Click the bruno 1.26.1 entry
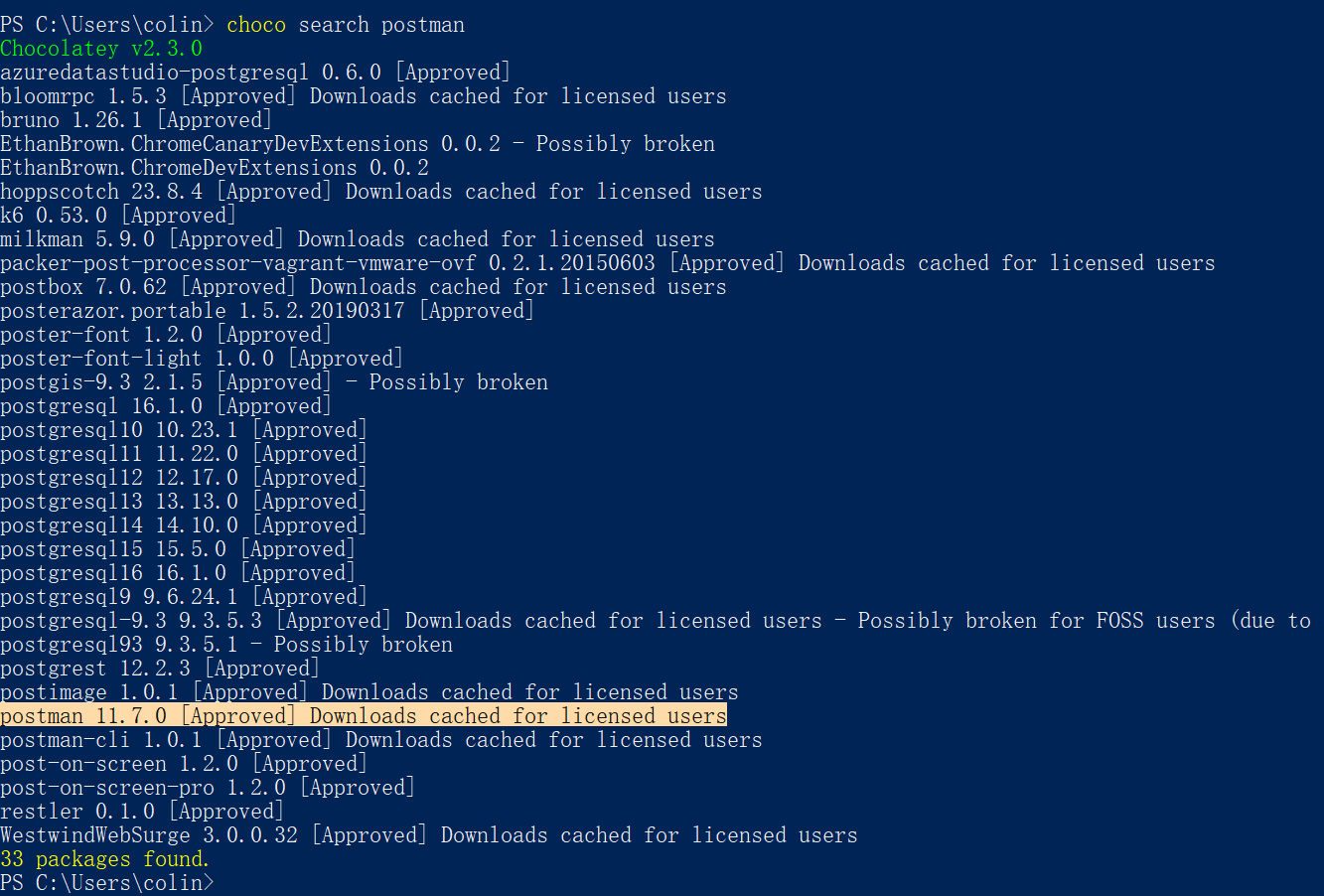Screen dimensions: 1324x896 (135, 120)
